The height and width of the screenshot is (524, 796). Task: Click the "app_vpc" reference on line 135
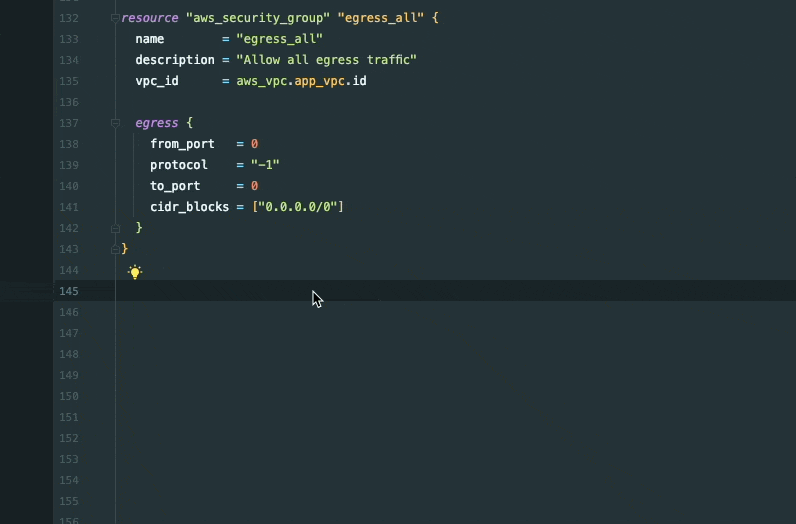click(x=319, y=81)
